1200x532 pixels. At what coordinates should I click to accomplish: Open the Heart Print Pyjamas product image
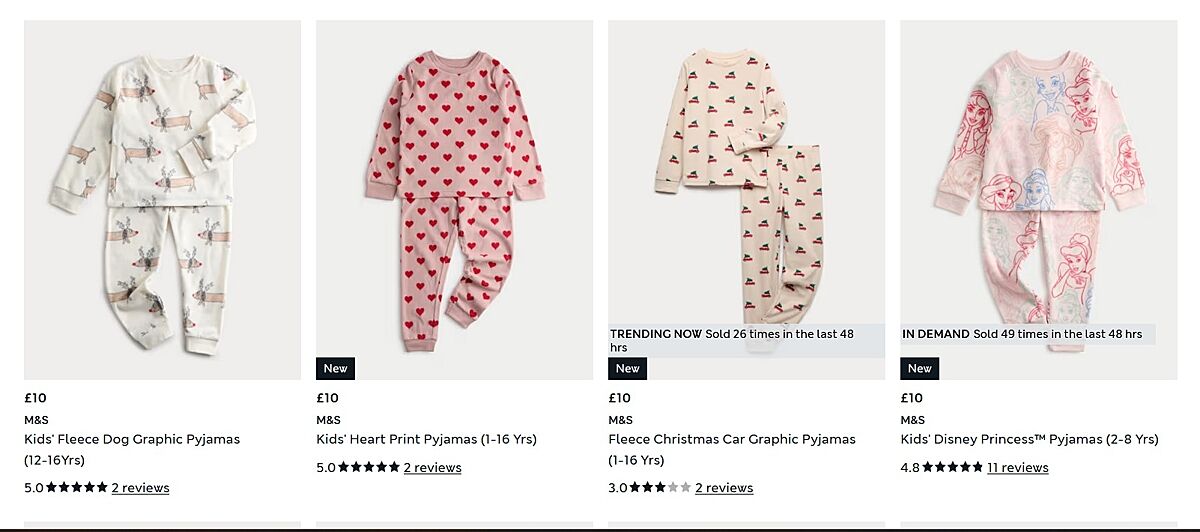pos(454,200)
